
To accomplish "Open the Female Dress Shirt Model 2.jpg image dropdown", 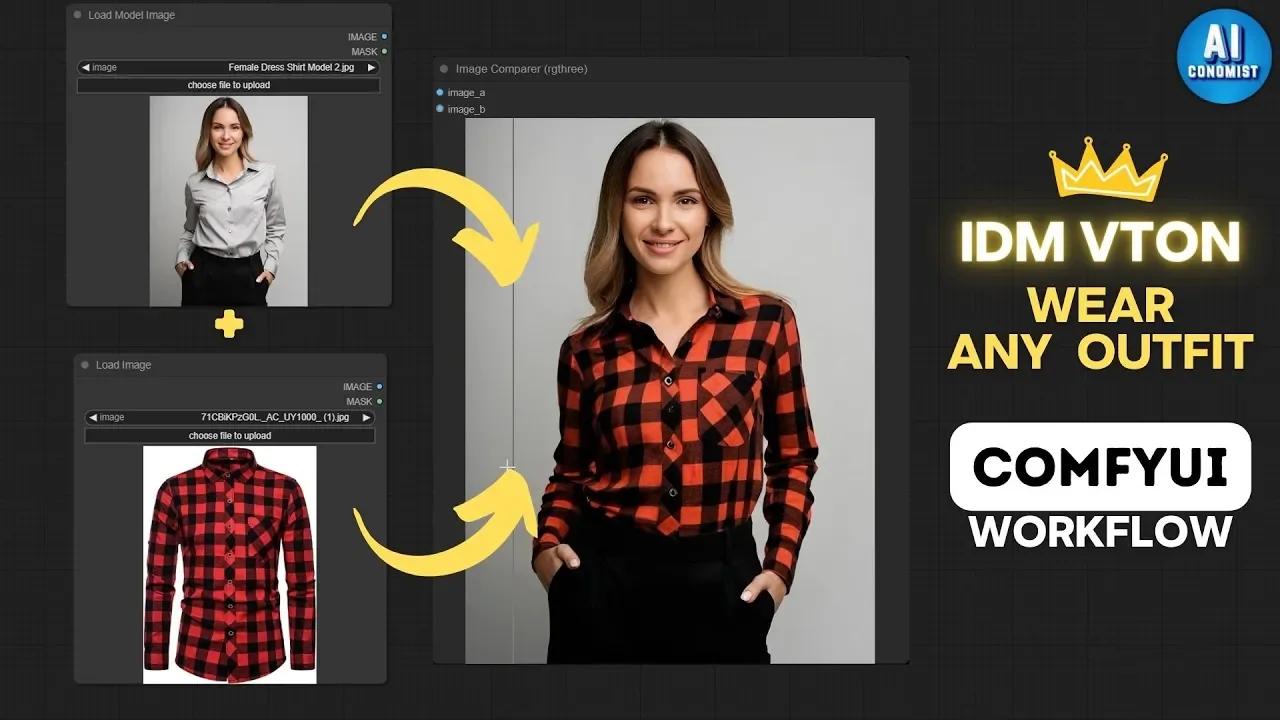I will click(228, 68).
